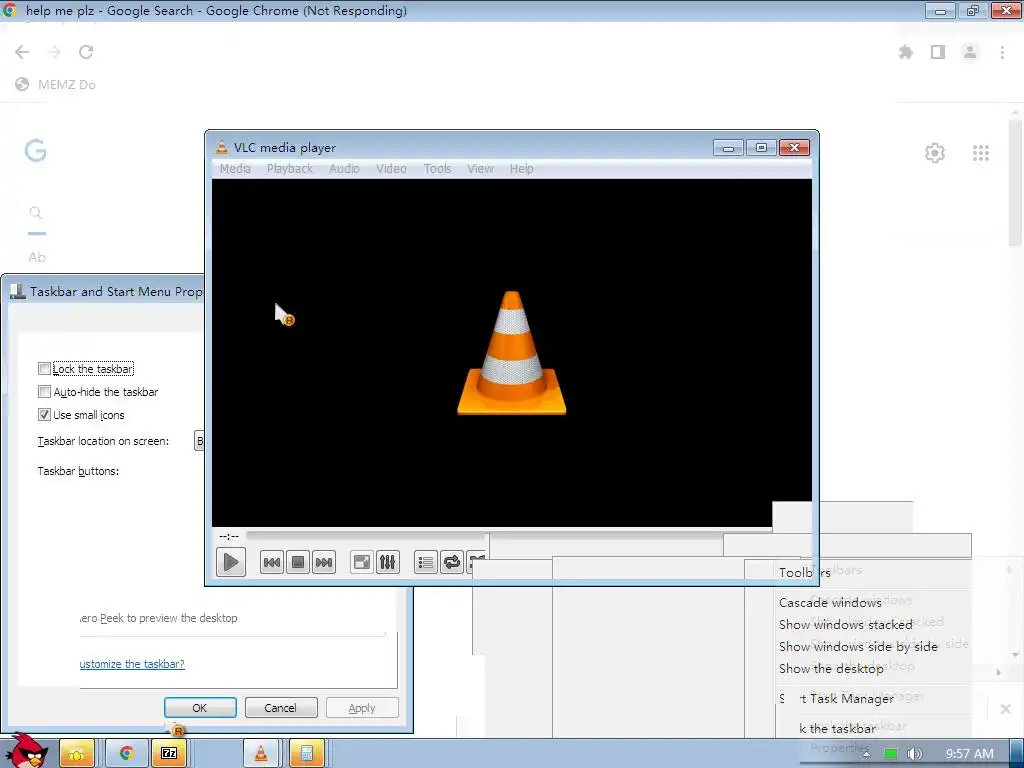Open Google quick settings gear
Image resolution: width=1024 pixels, height=768 pixels.
(x=935, y=153)
